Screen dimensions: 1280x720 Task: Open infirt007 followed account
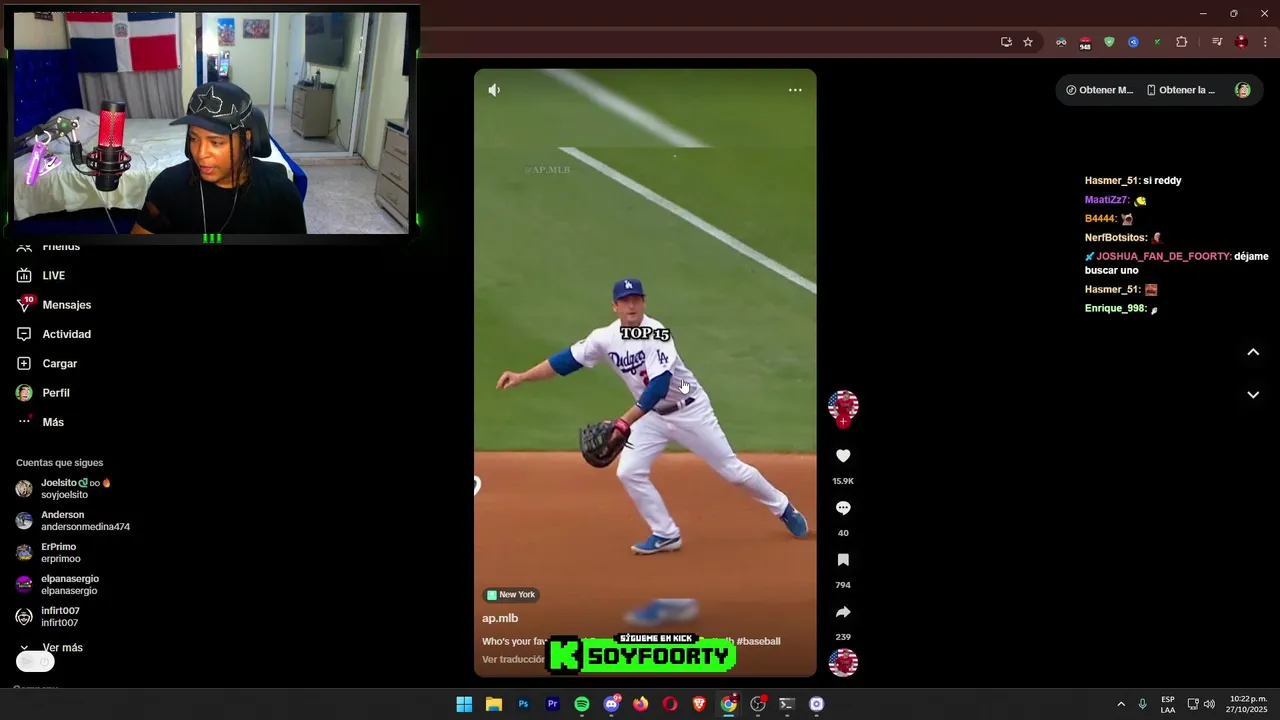[47, 617]
